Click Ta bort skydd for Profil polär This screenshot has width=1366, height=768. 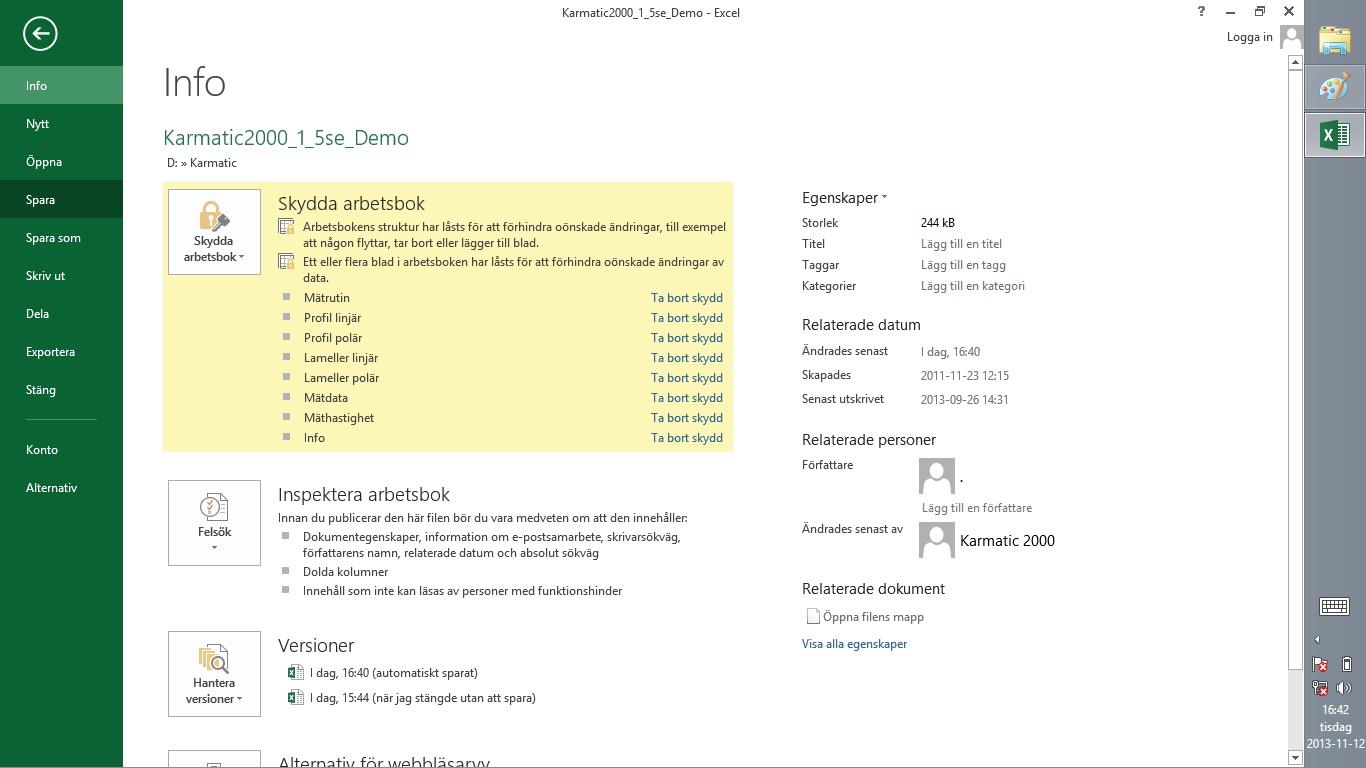point(687,338)
